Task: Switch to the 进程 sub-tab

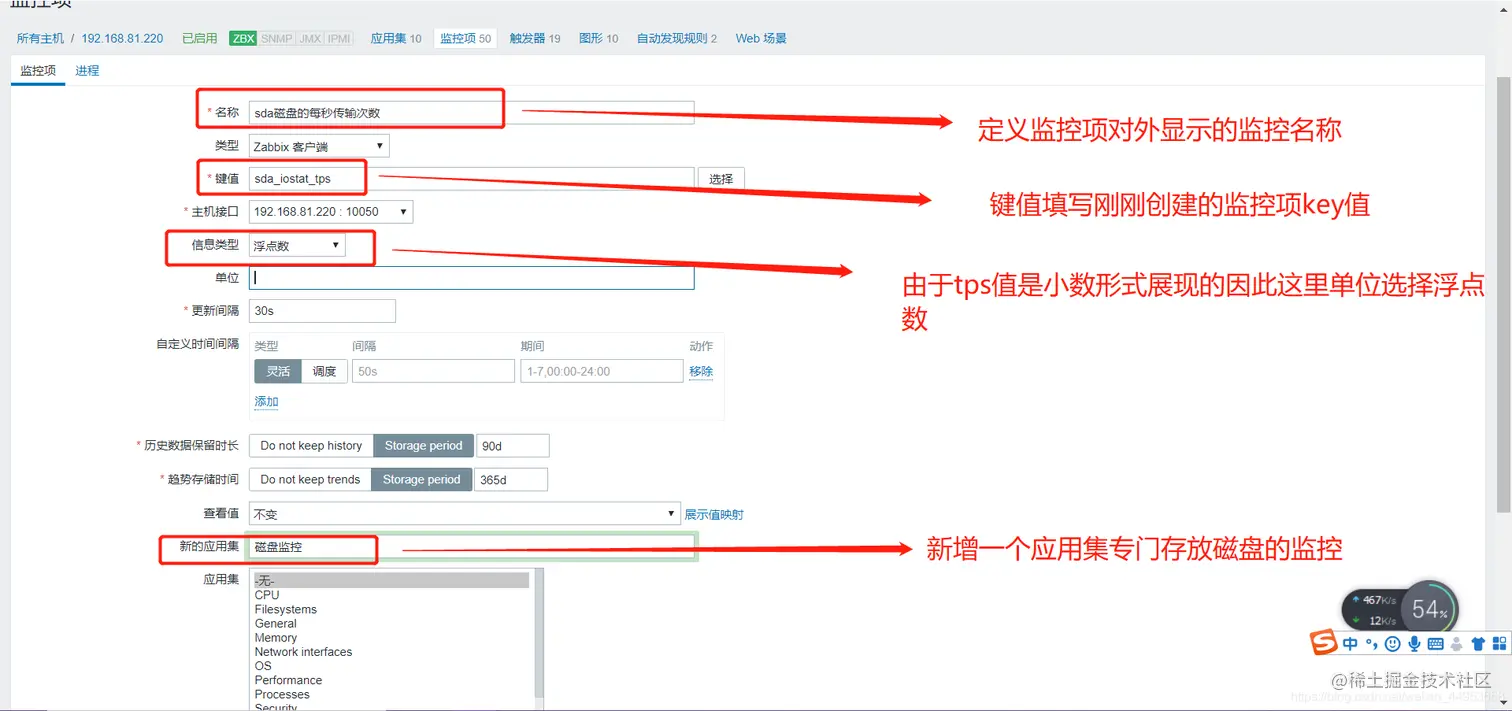Action: click(87, 71)
